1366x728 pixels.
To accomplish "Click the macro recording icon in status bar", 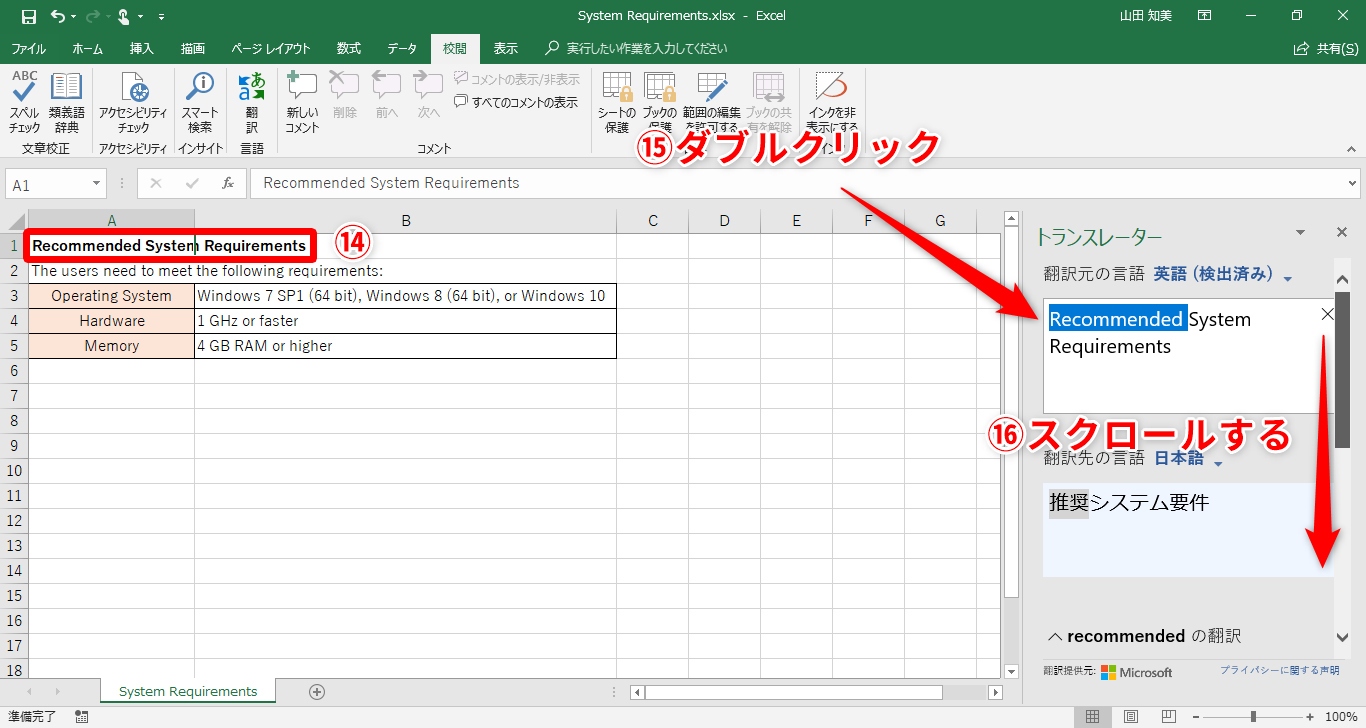I will pyautogui.click(x=81, y=717).
